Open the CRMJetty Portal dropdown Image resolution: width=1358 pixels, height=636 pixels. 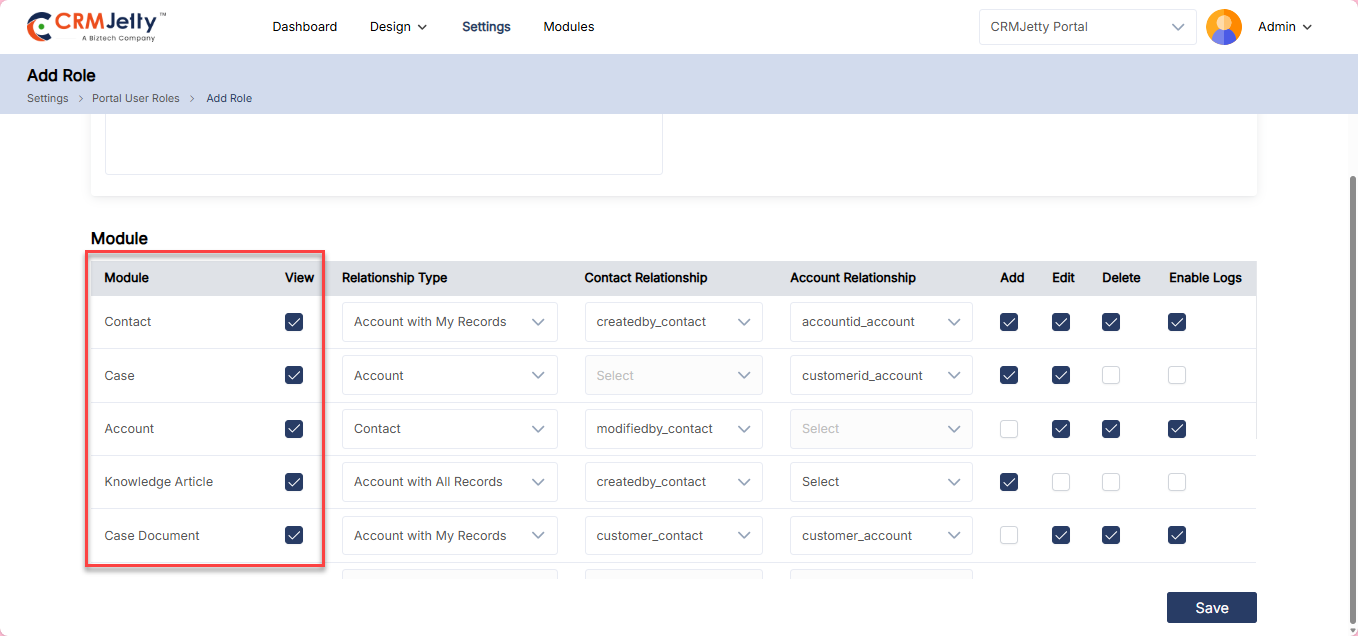click(x=1087, y=27)
